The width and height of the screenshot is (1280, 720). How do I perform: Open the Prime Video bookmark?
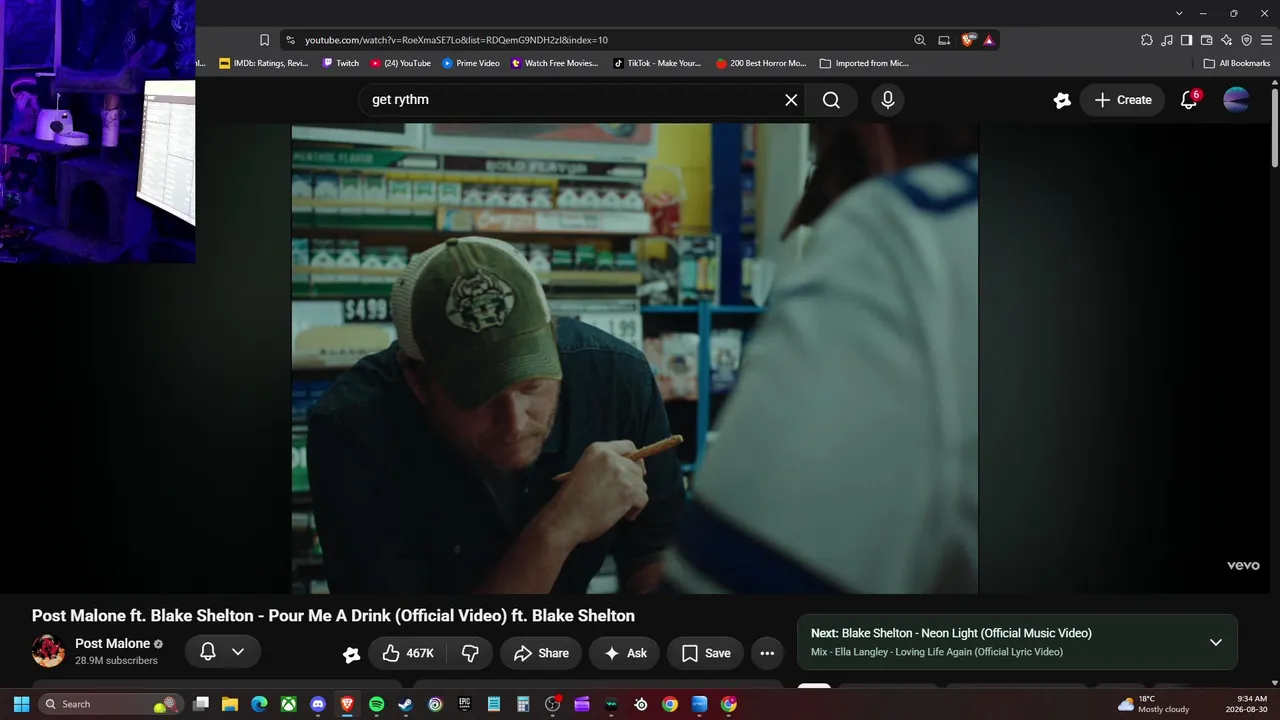[x=471, y=63]
